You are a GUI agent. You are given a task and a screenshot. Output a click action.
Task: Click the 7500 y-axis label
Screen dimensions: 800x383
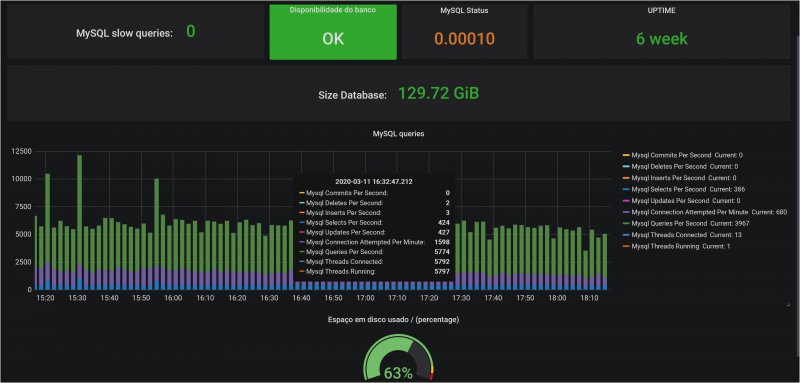(23, 207)
